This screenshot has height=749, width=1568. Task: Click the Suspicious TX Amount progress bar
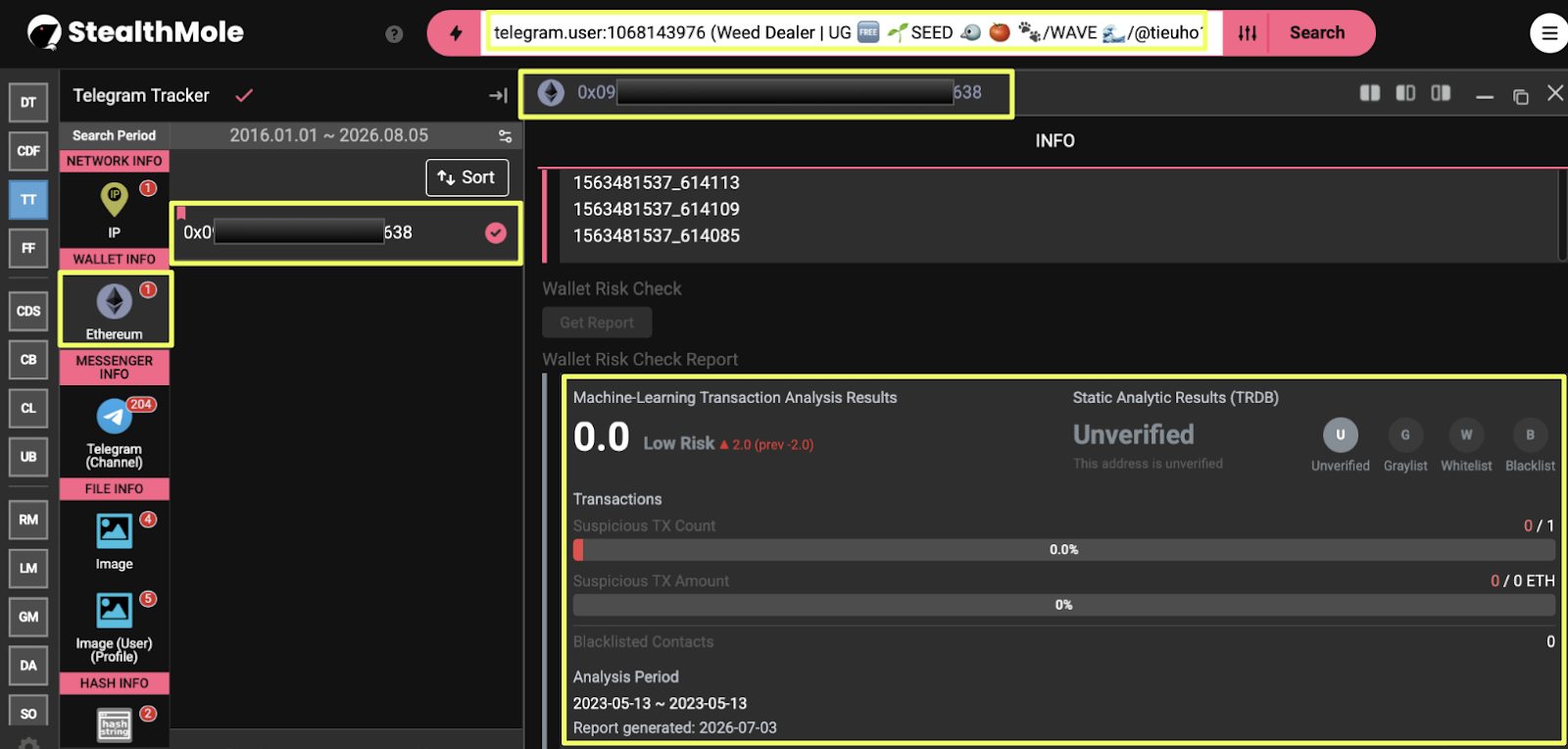point(1064,605)
